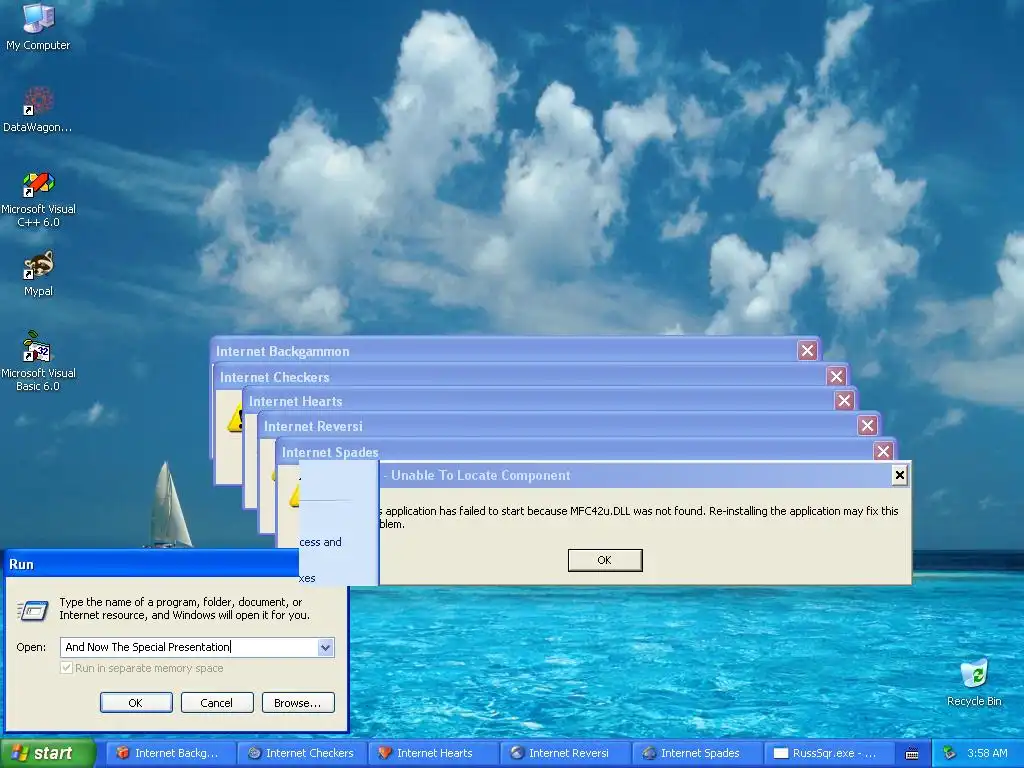The image size is (1024, 768).
Task: Close the Internet Checkers window
Action: [837, 376]
